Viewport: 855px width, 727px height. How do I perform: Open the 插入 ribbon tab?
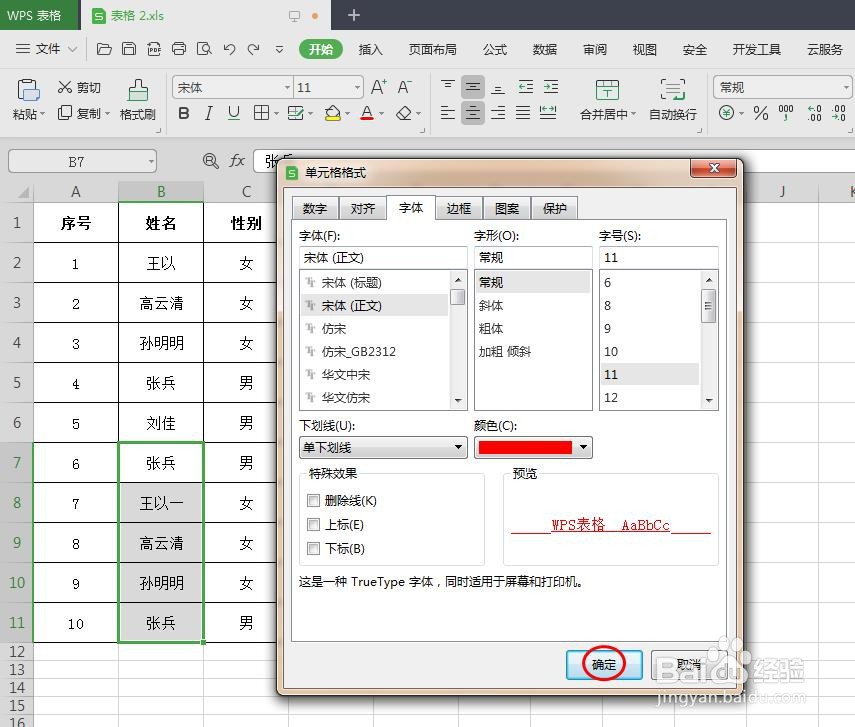pyautogui.click(x=370, y=48)
